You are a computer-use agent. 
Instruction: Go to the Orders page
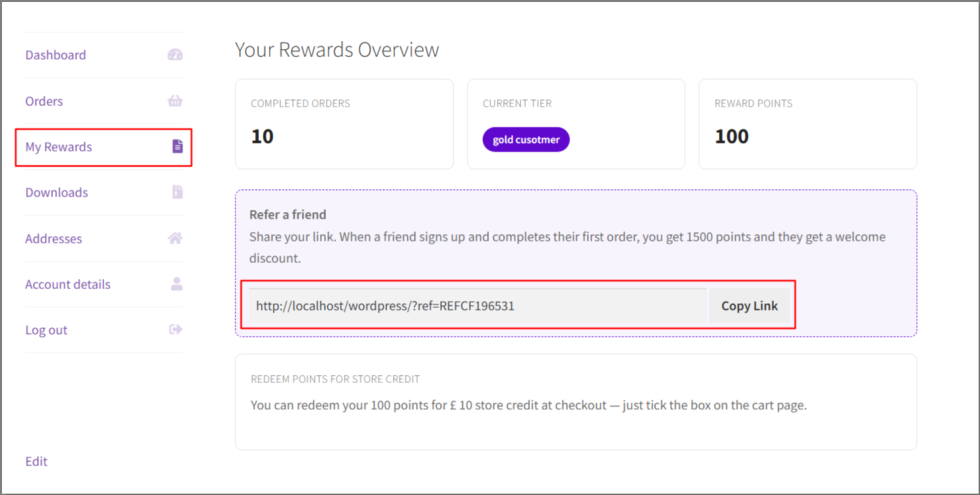click(x=44, y=101)
